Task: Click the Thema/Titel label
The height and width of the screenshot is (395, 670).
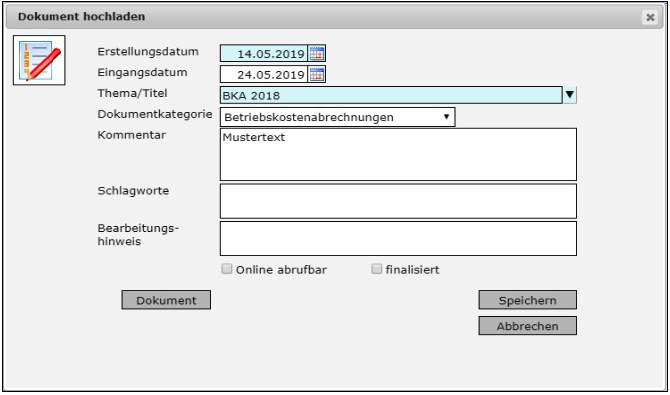Action: 132,93
